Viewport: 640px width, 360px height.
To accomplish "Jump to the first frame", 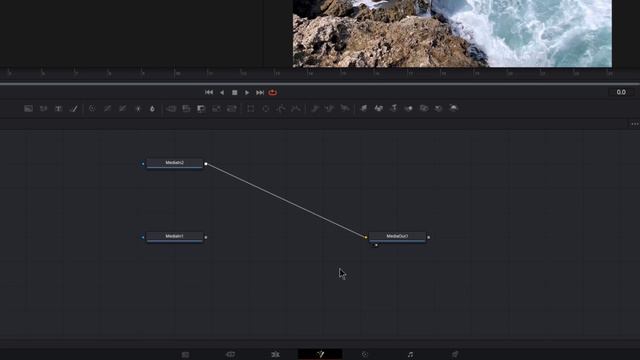I will coord(209,93).
